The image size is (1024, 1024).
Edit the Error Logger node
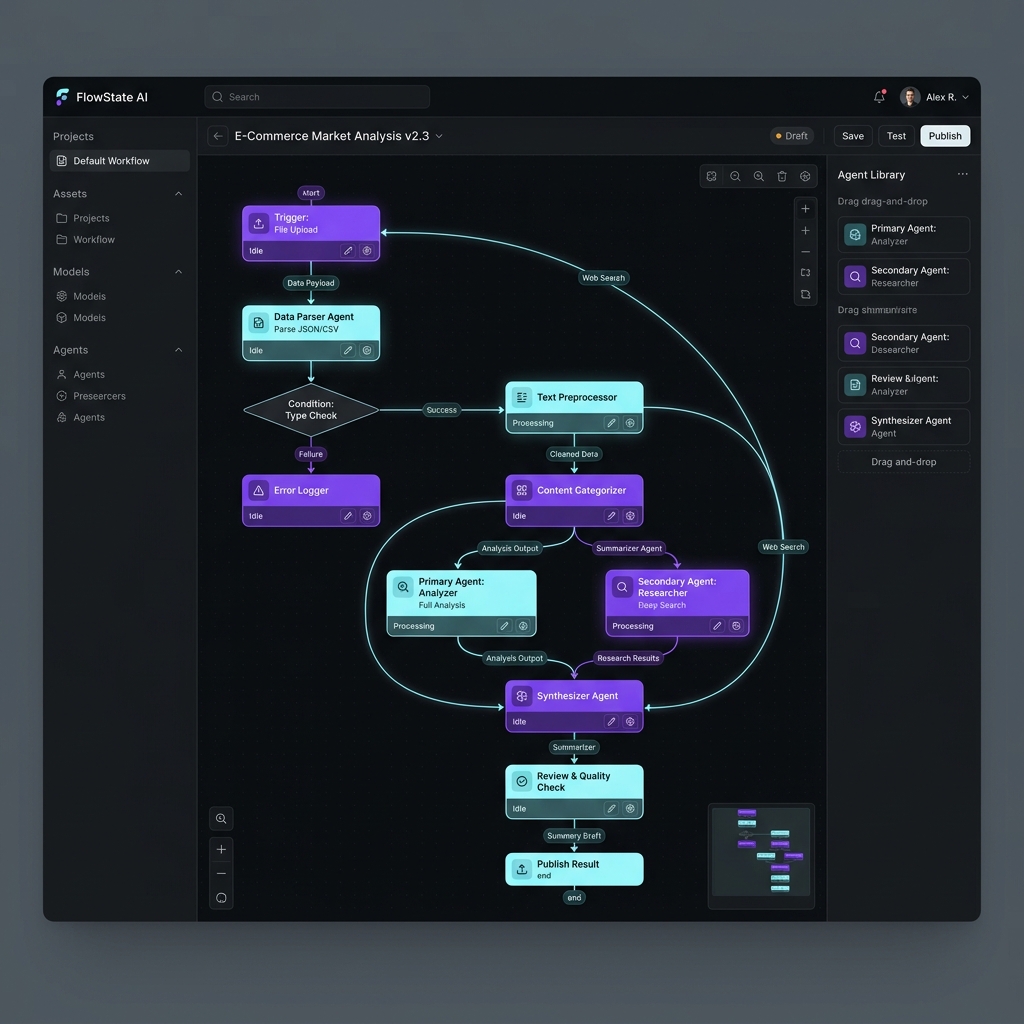coord(348,516)
